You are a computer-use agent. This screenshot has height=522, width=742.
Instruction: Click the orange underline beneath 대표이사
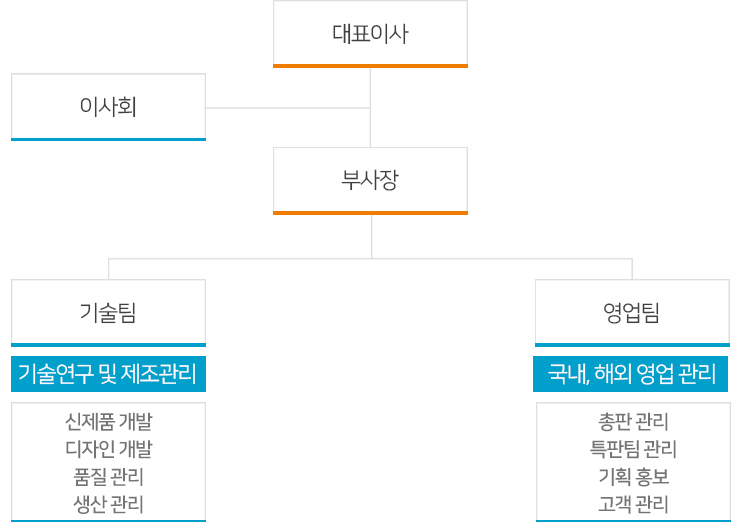coord(370,66)
